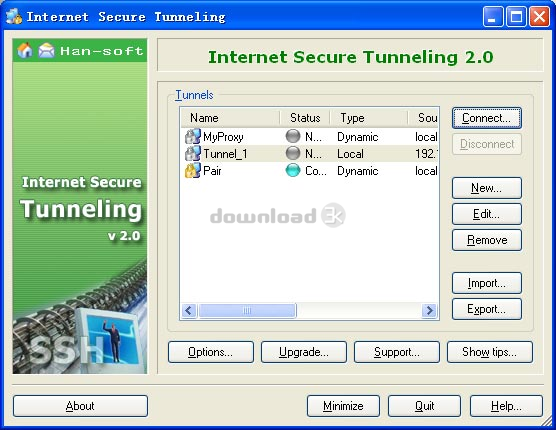
Task: Click the cyan connected status orb for Pair
Action: [x=293, y=171]
